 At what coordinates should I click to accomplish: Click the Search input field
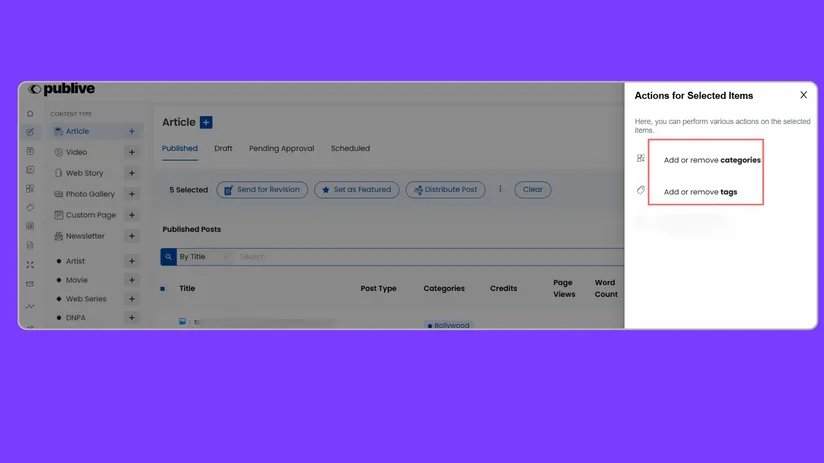[x=428, y=257]
